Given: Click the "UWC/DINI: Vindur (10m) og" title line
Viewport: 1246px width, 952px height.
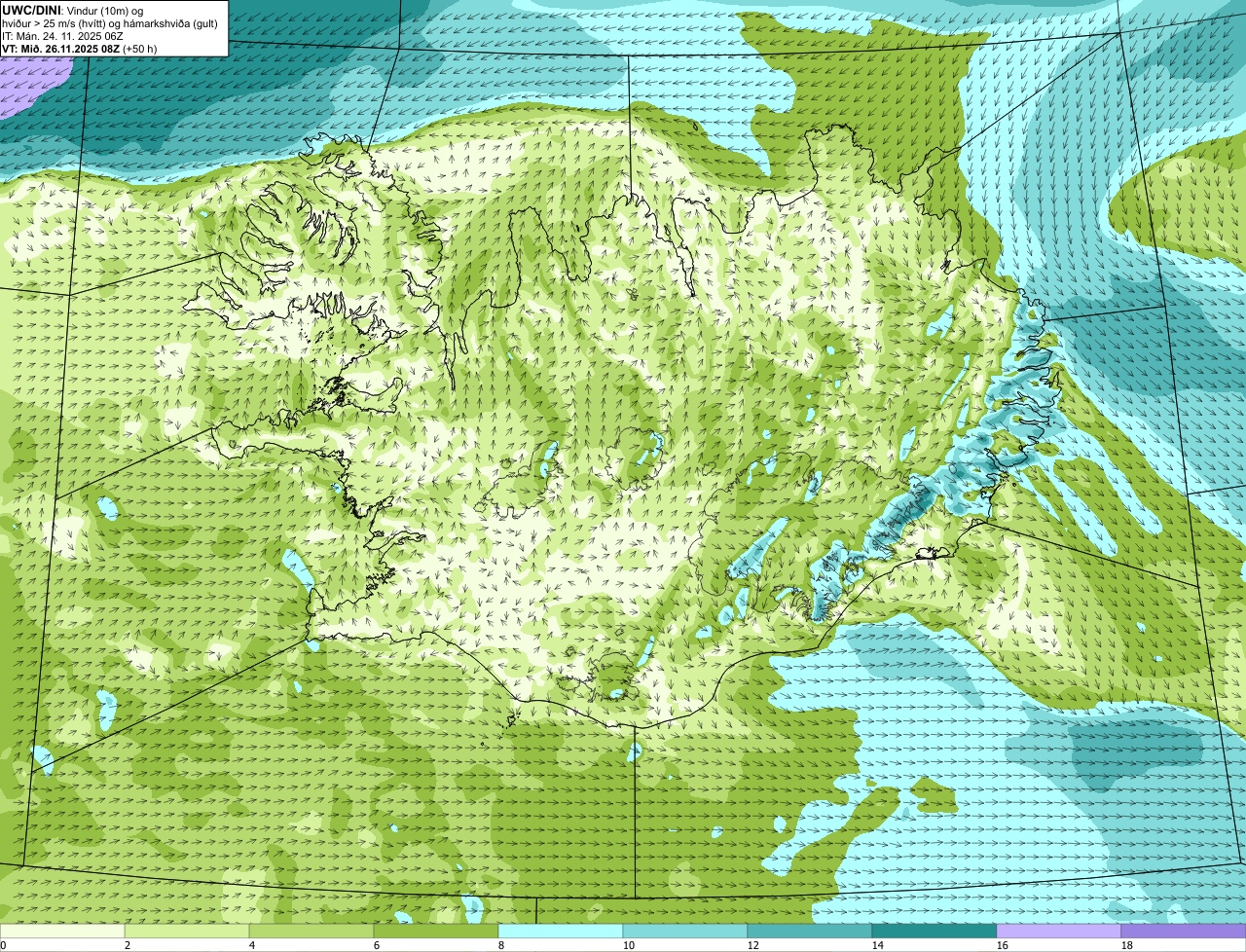Looking at the screenshot, I should pyautogui.click(x=73, y=10).
